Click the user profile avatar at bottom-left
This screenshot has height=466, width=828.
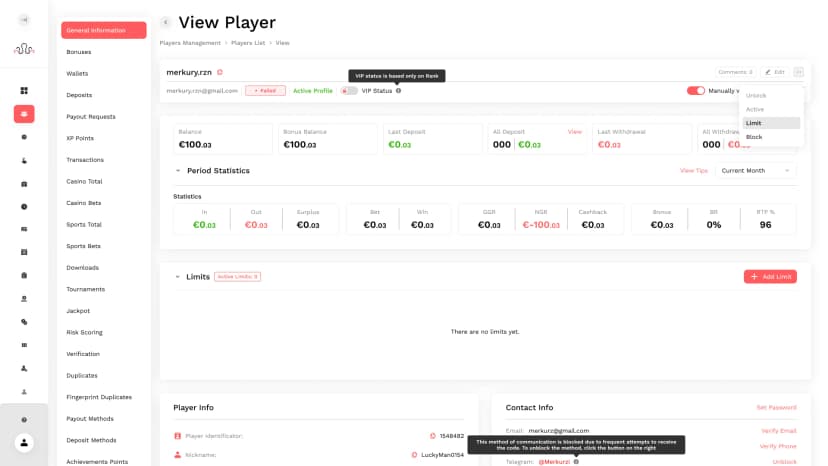24,442
